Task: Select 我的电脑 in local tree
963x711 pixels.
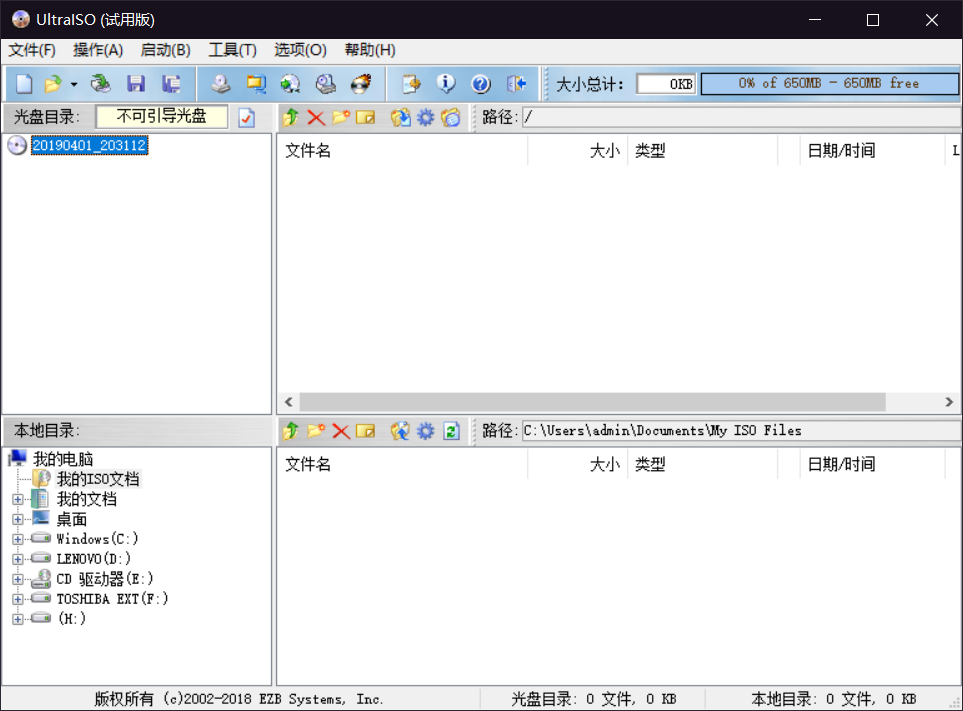Action: [63, 459]
